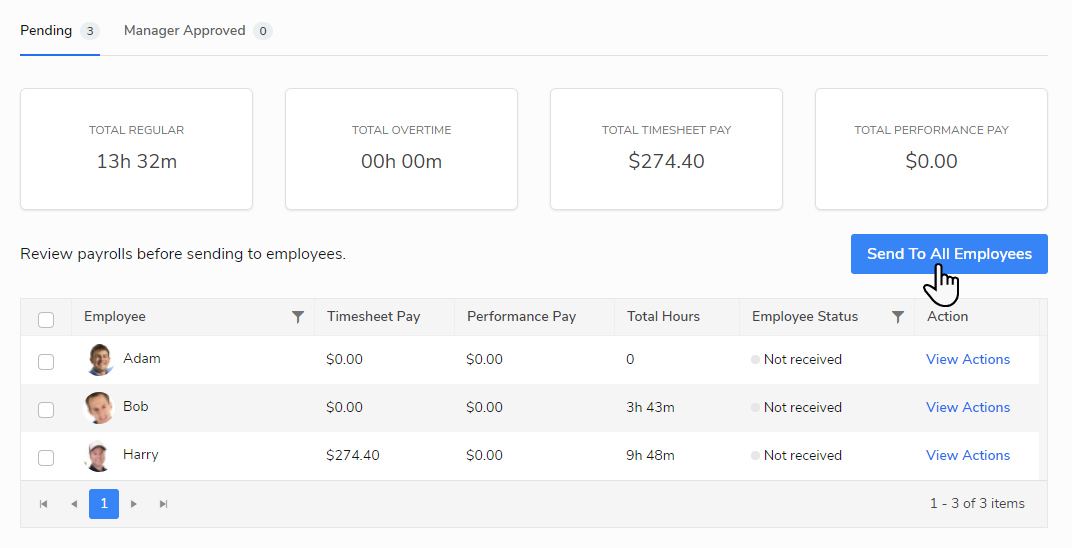This screenshot has width=1072, height=548.
Task: Tick the select-all header checkbox
Action: pyautogui.click(x=46, y=320)
